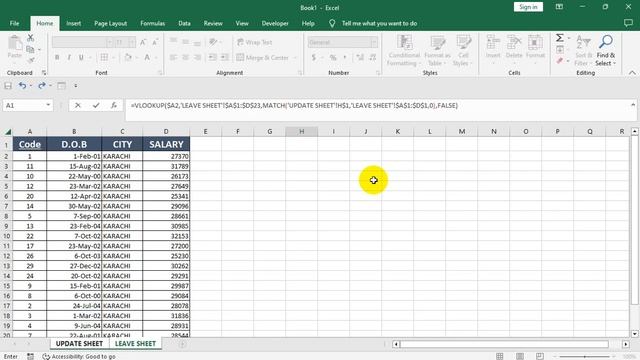Select the LEAVE SHEET worksheet tab
The image size is (640, 360).
(x=135, y=344)
